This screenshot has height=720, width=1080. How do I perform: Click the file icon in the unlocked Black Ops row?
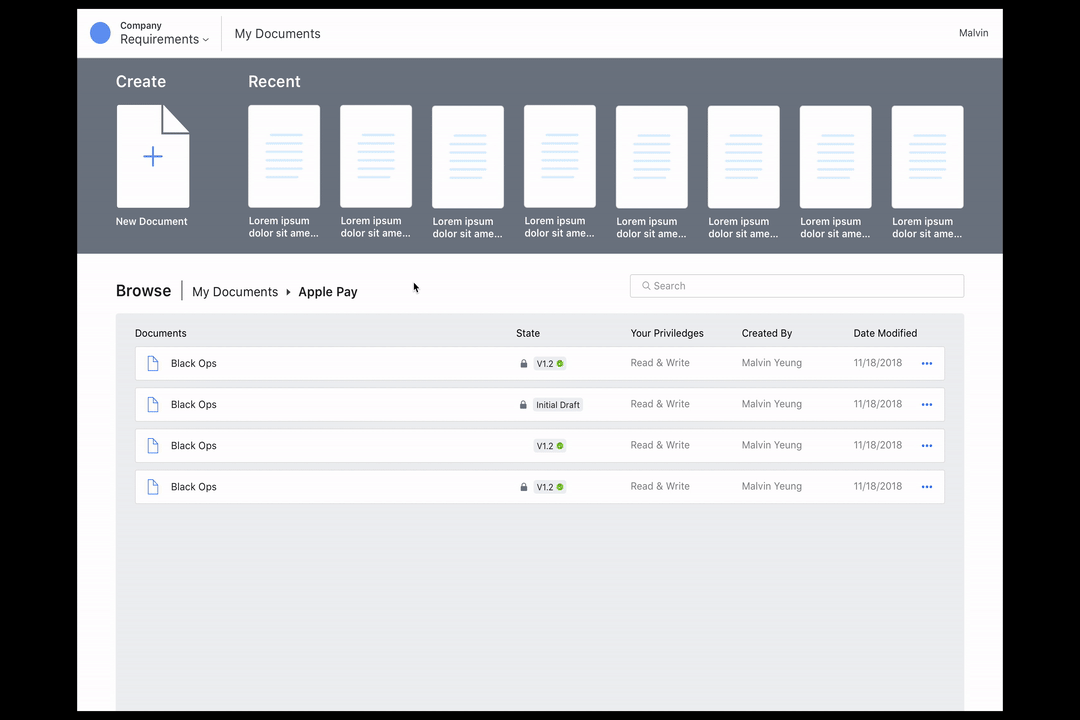point(153,446)
